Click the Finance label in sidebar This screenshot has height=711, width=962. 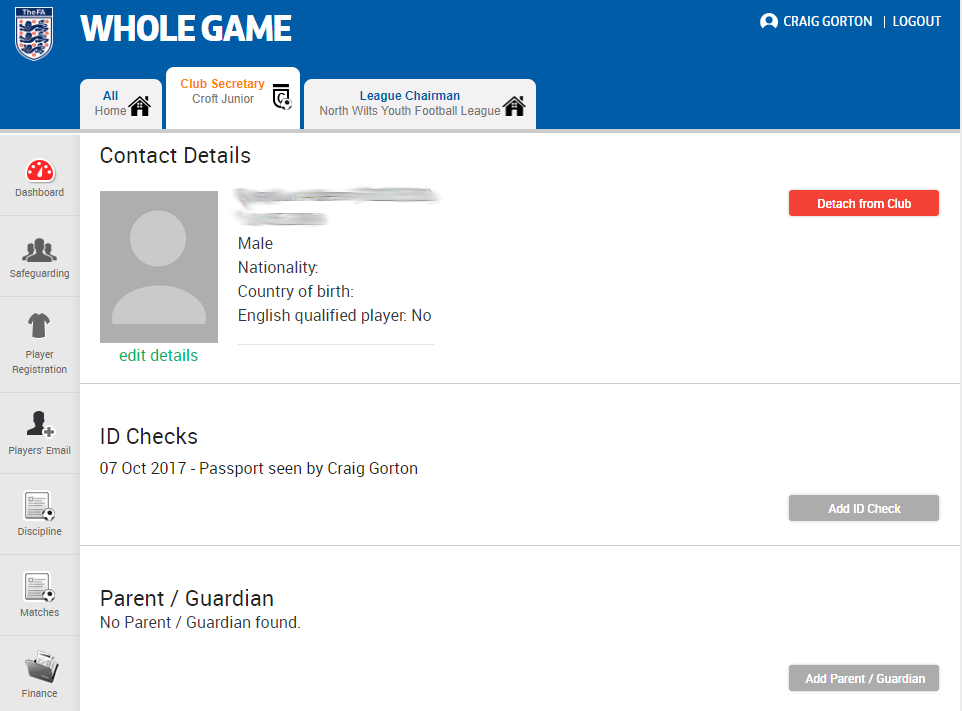pos(39,693)
